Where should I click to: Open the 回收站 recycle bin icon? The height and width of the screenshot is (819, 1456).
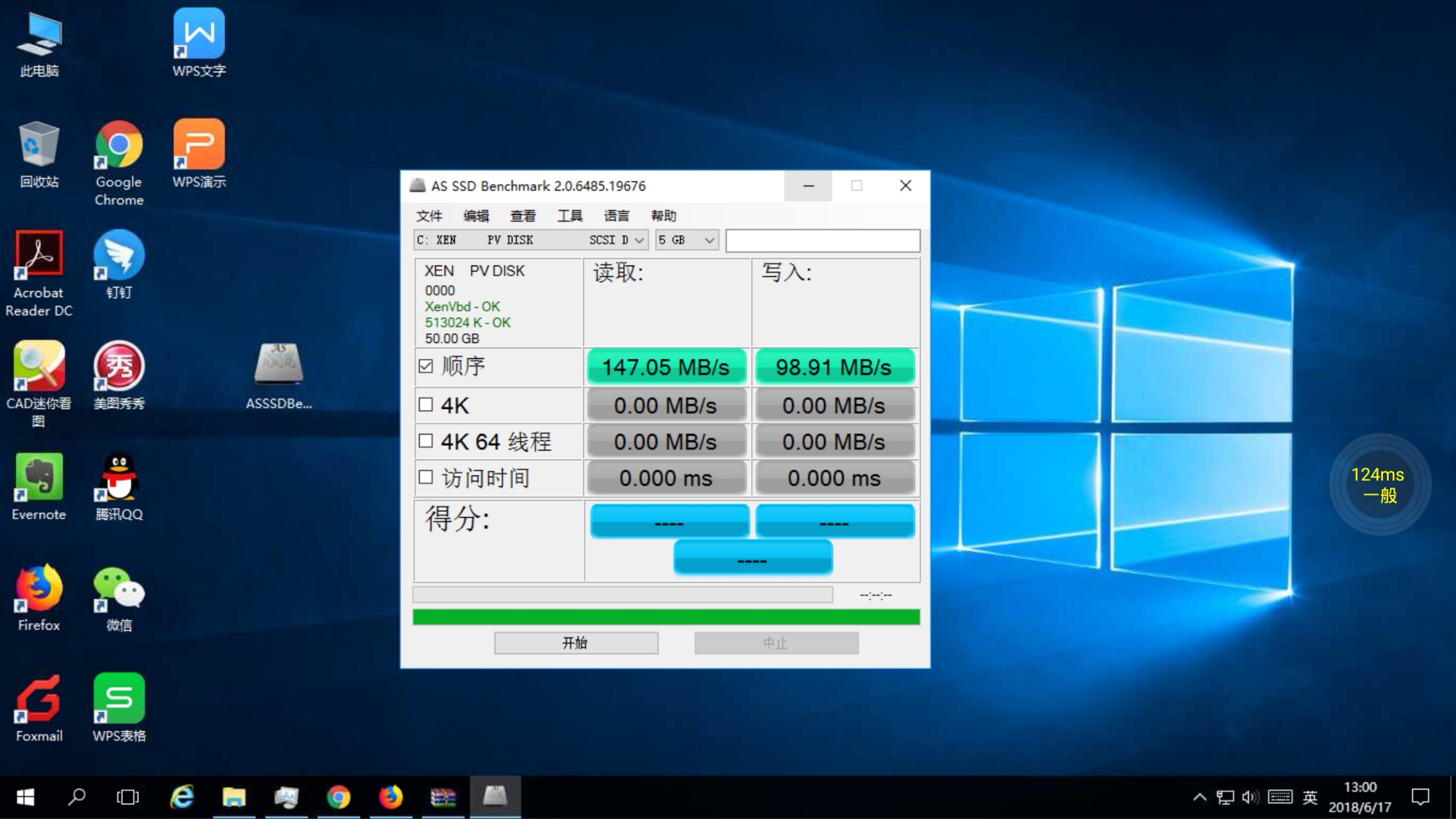(39, 155)
